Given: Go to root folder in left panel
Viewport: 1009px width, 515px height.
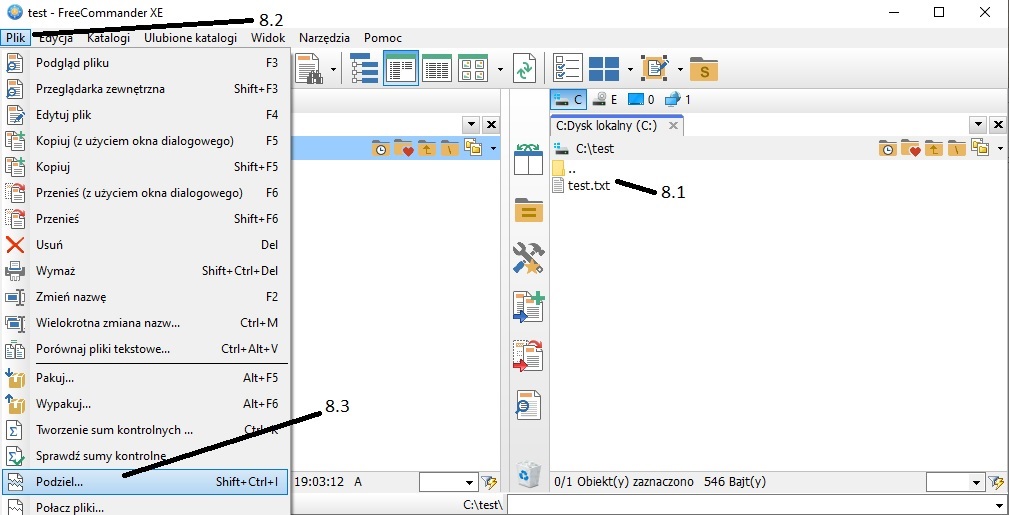Looking at the screenshot, I should tap(450, 148).
